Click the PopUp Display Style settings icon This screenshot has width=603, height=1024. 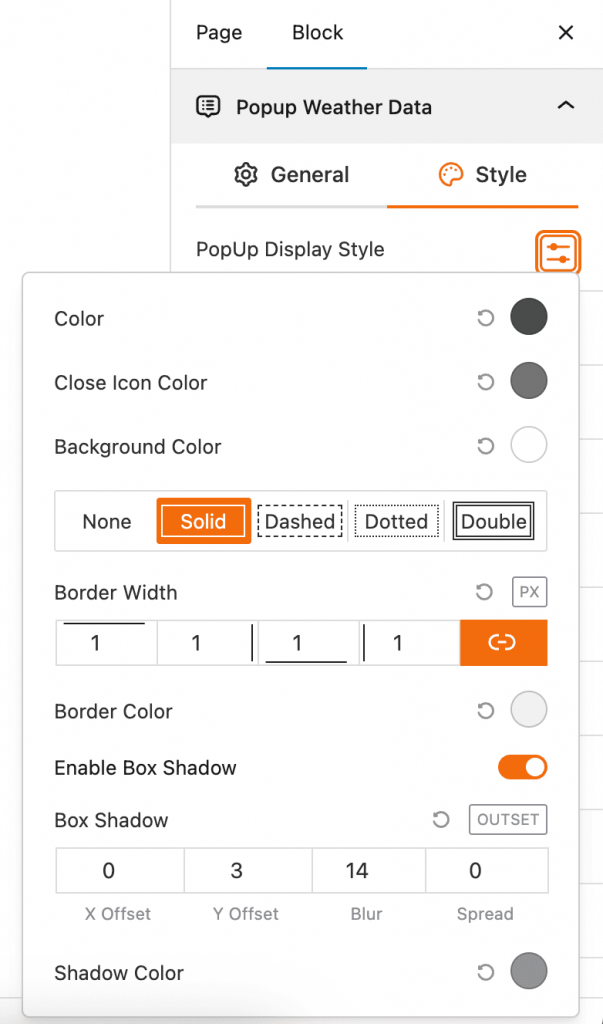[557, 251]
